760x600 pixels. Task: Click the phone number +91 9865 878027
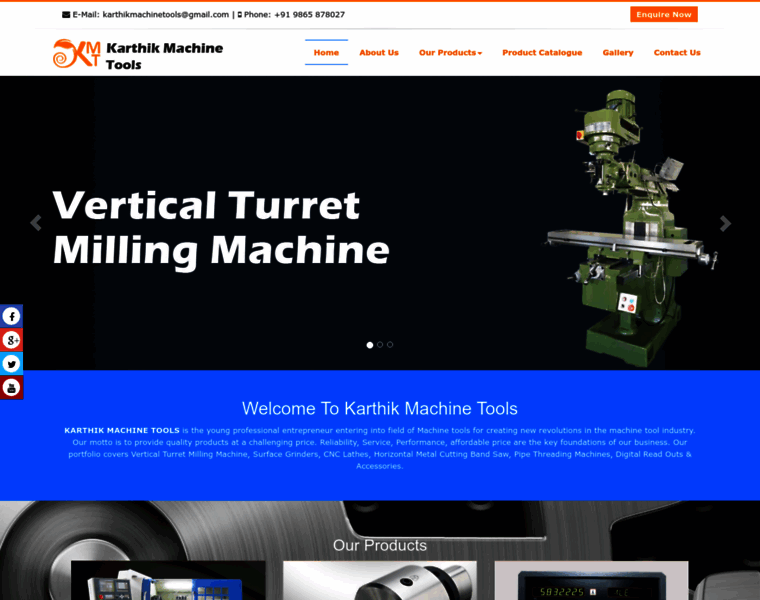(x=310, y=15)
